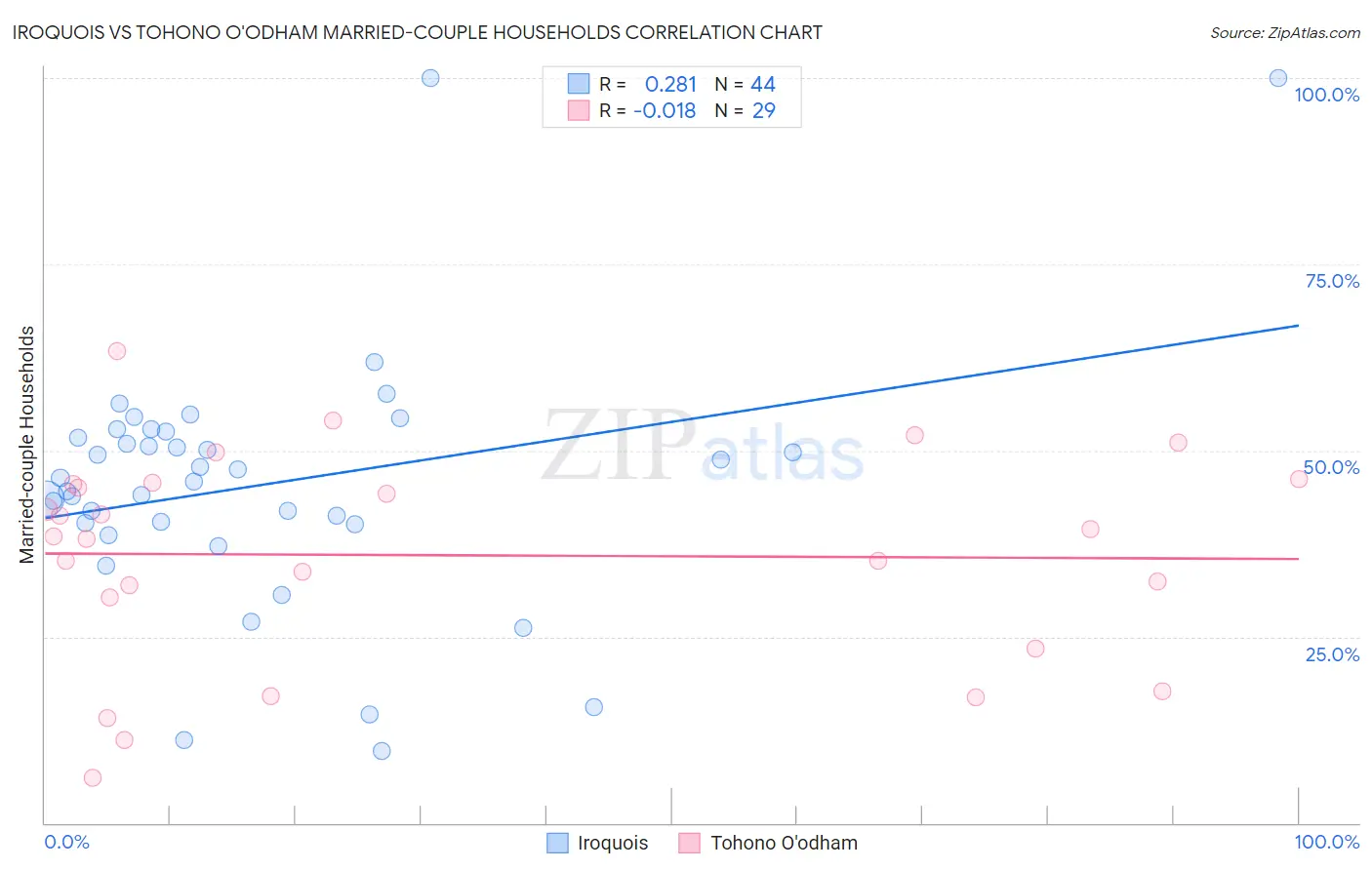Image resolution: width=1372 pixels, height=870 pixels.
Task: Open the Source: ZipAtlas.com link
Action: (1285, 32)
